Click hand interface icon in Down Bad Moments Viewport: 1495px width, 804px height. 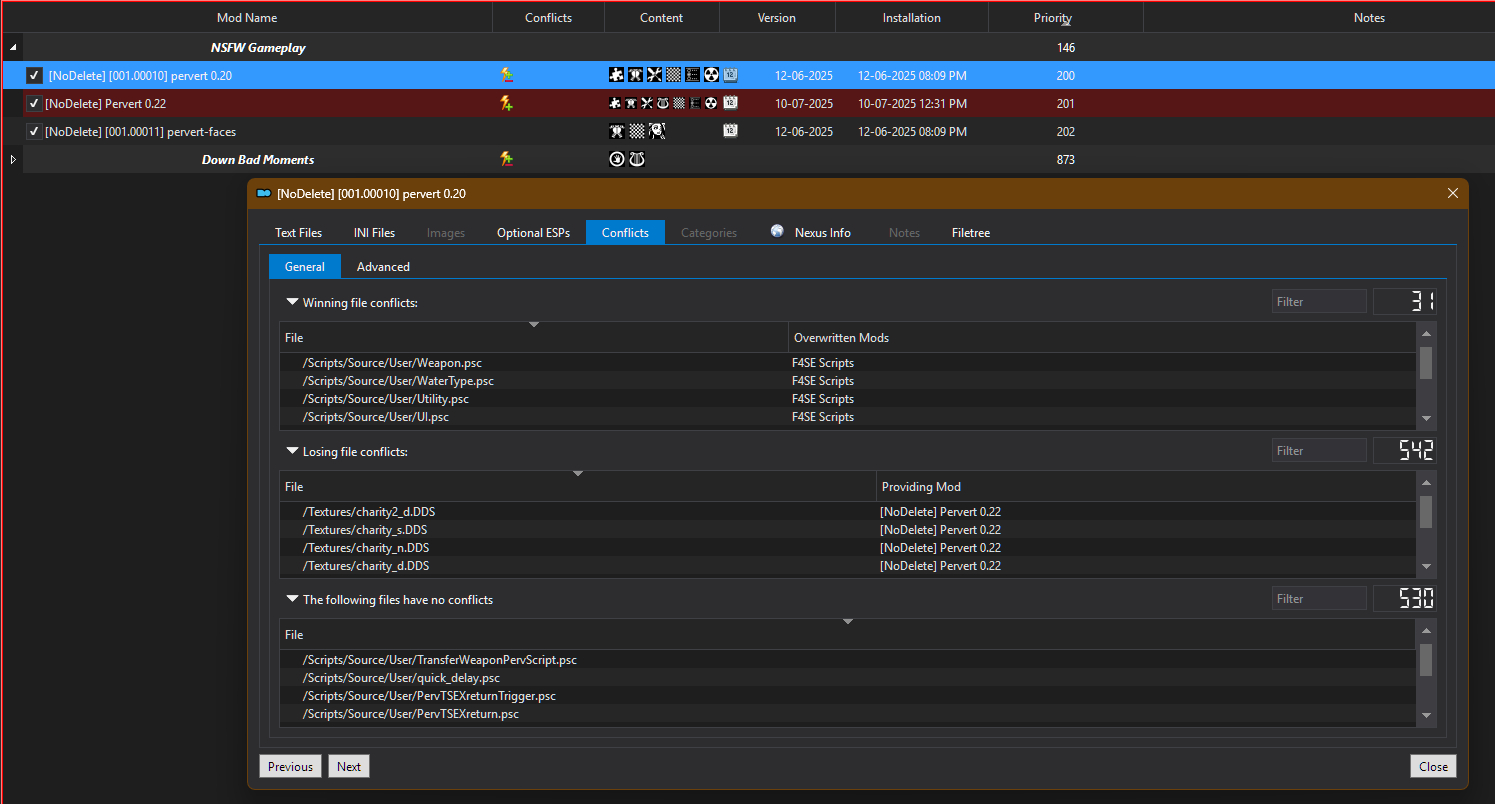coord(617,159)
